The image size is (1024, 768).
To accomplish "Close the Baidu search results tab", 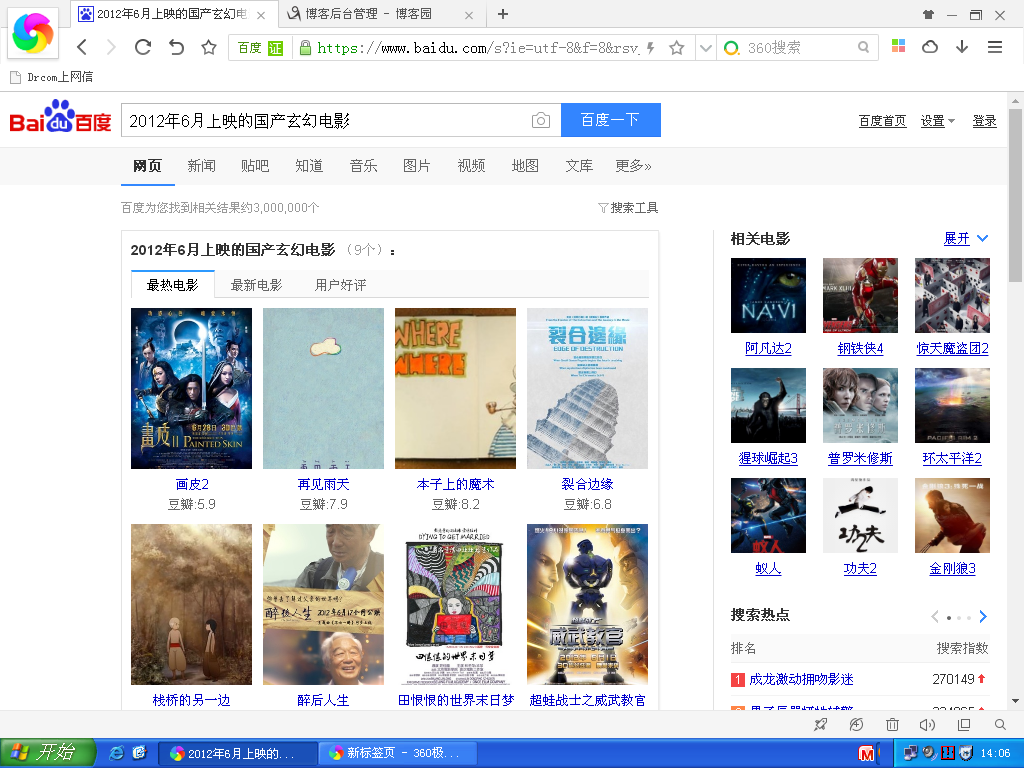I will (x=261, y=15).
